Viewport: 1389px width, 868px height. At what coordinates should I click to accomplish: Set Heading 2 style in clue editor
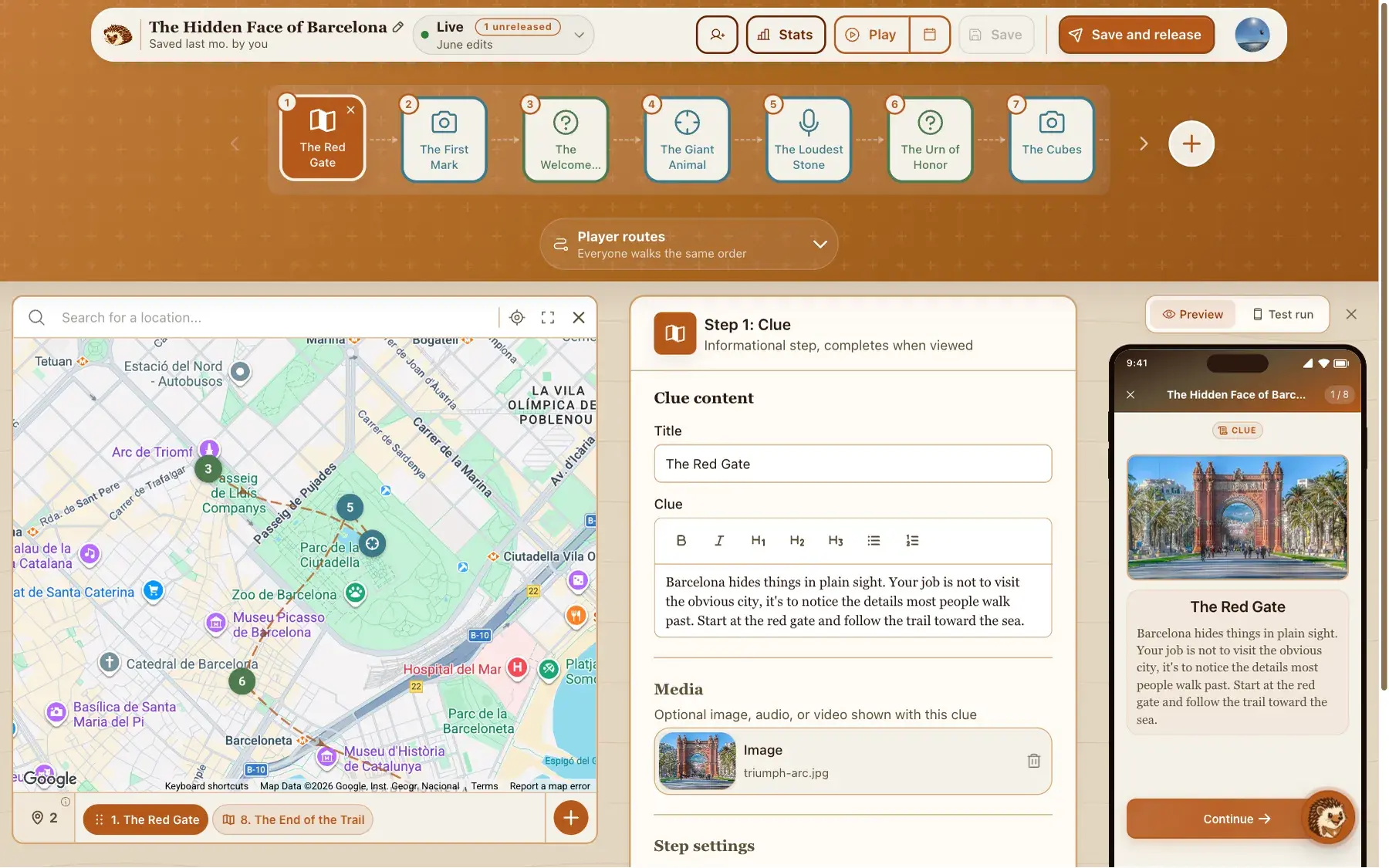797,541
